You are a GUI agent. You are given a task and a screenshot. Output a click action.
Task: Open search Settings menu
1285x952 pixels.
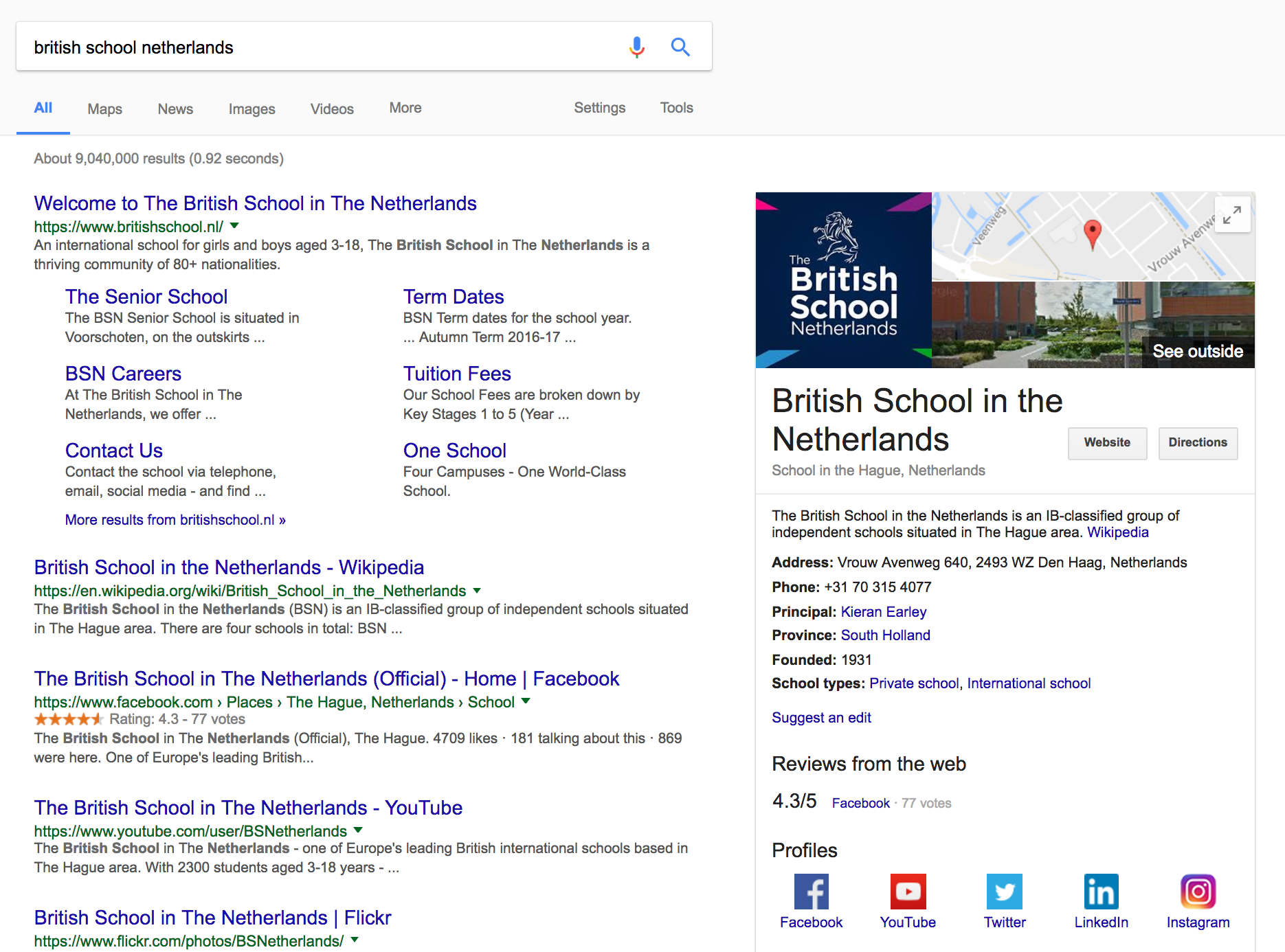pos(600,108)
